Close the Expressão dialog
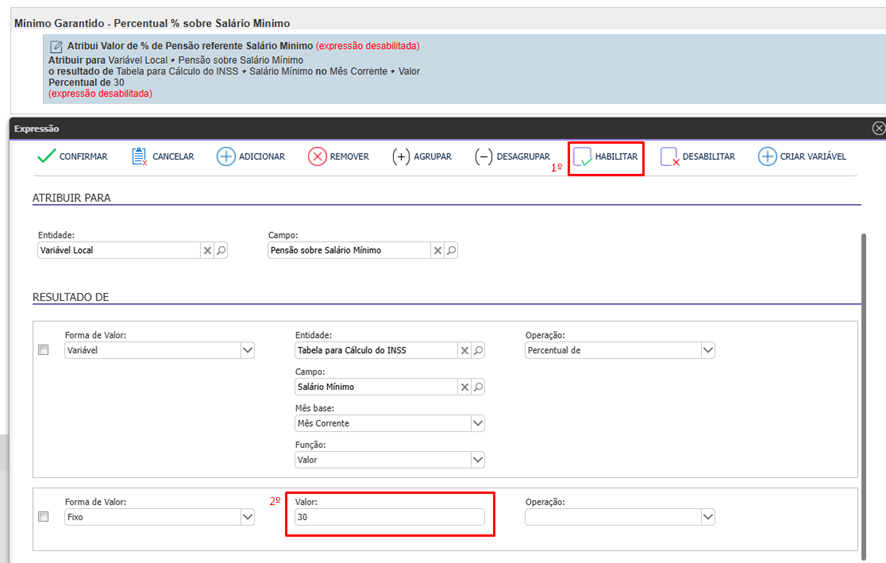The image size is (886, 563). click(878, 129)
